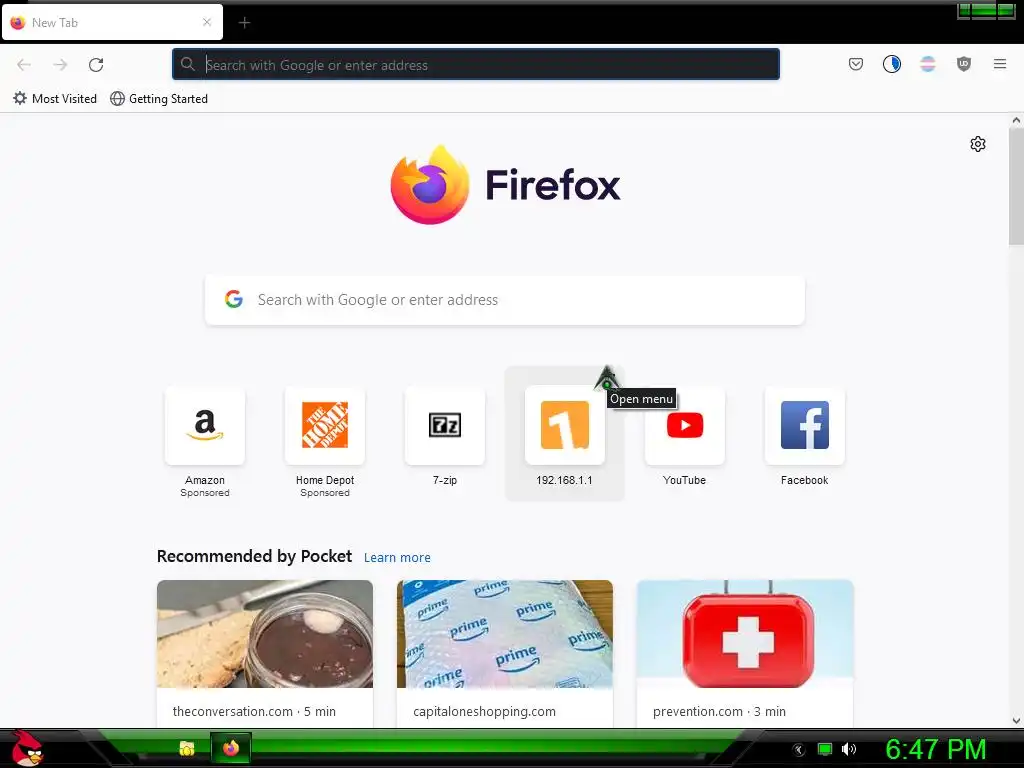Screen dimensions: 1024x768
Task: Open the new tab page settings gear
Action: pyautogui.click(x=977, y=144)
